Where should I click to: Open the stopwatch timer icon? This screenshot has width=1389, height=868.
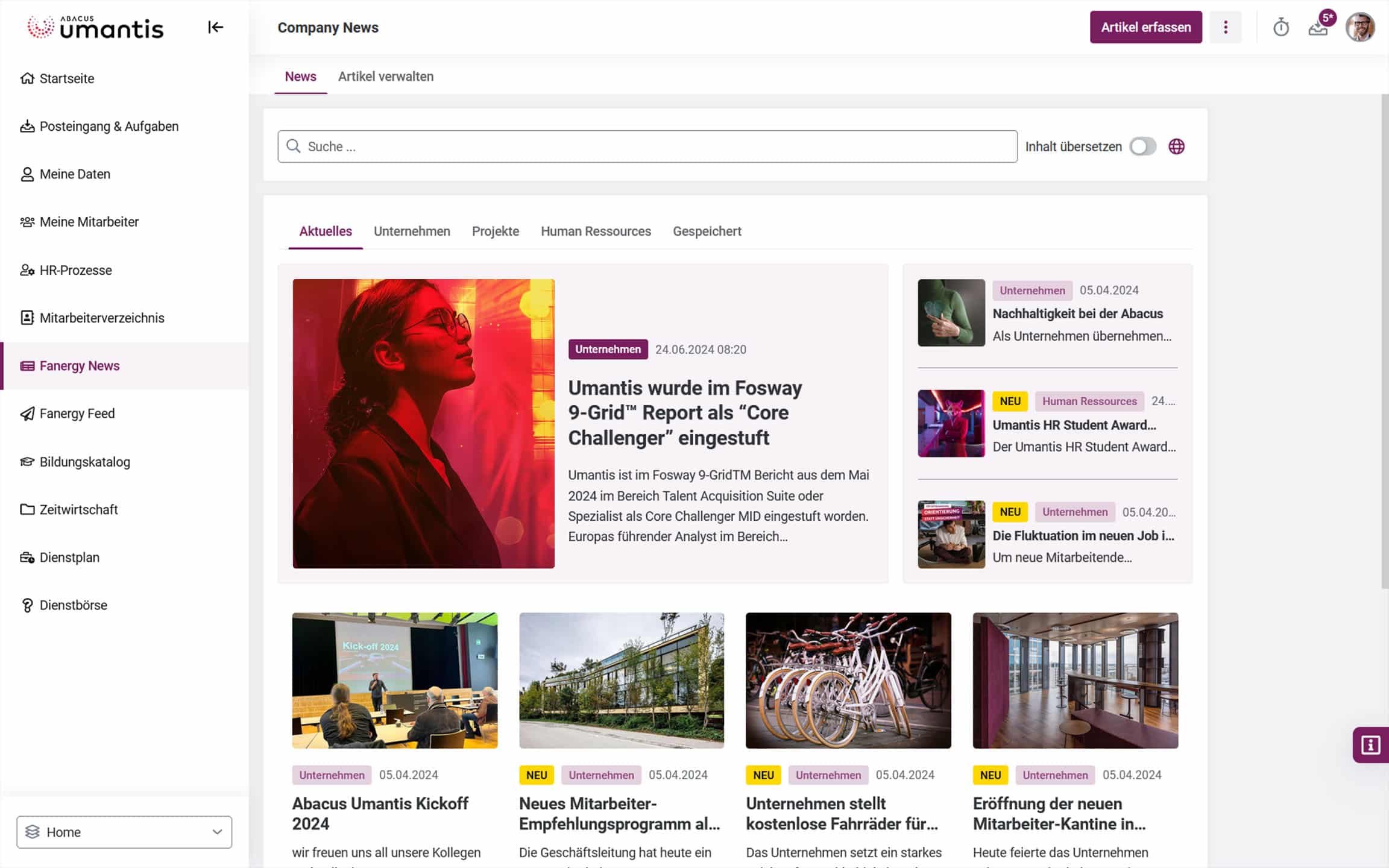[x=1280, y=27]
